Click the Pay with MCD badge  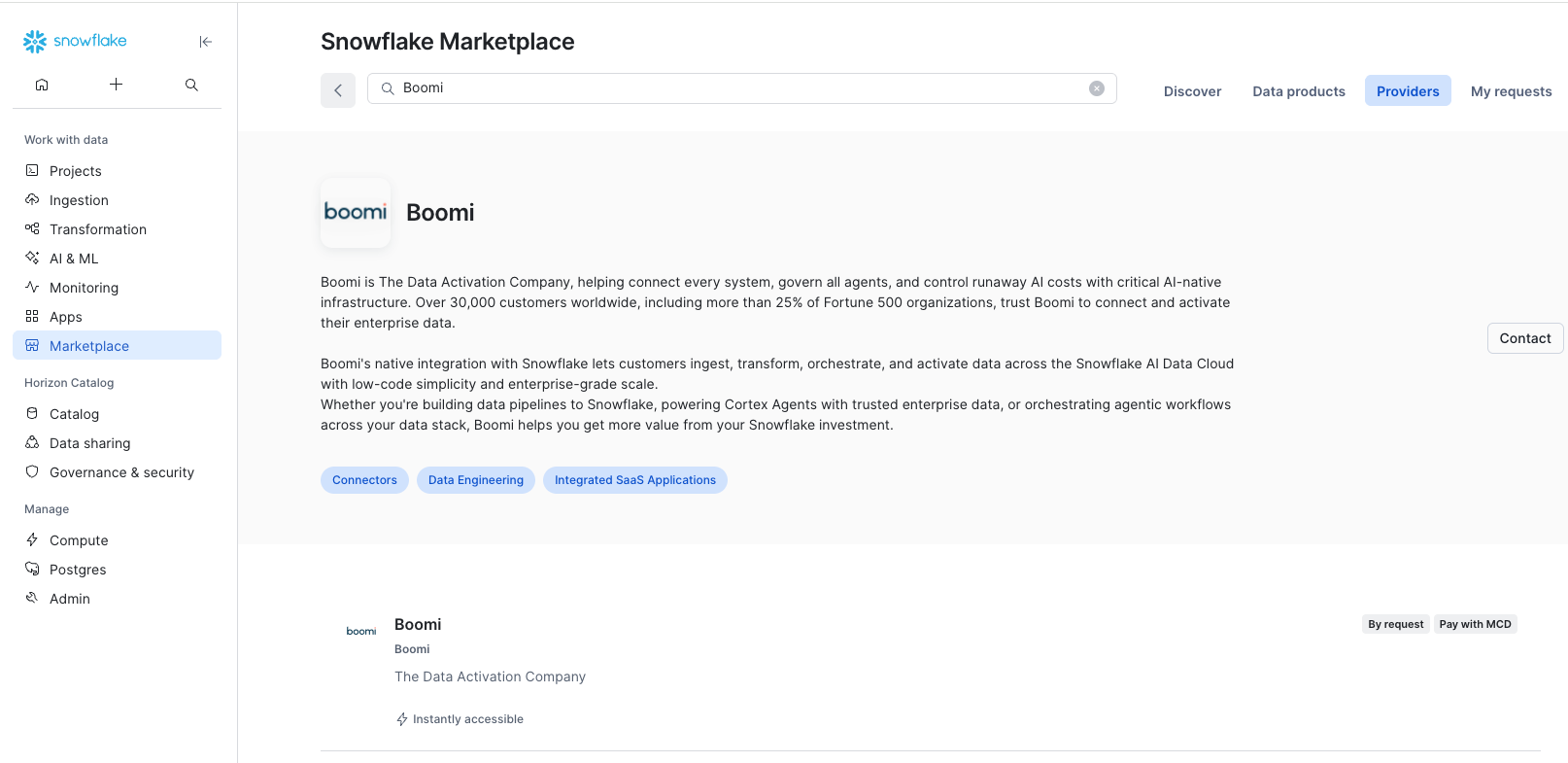[1476, 624]
